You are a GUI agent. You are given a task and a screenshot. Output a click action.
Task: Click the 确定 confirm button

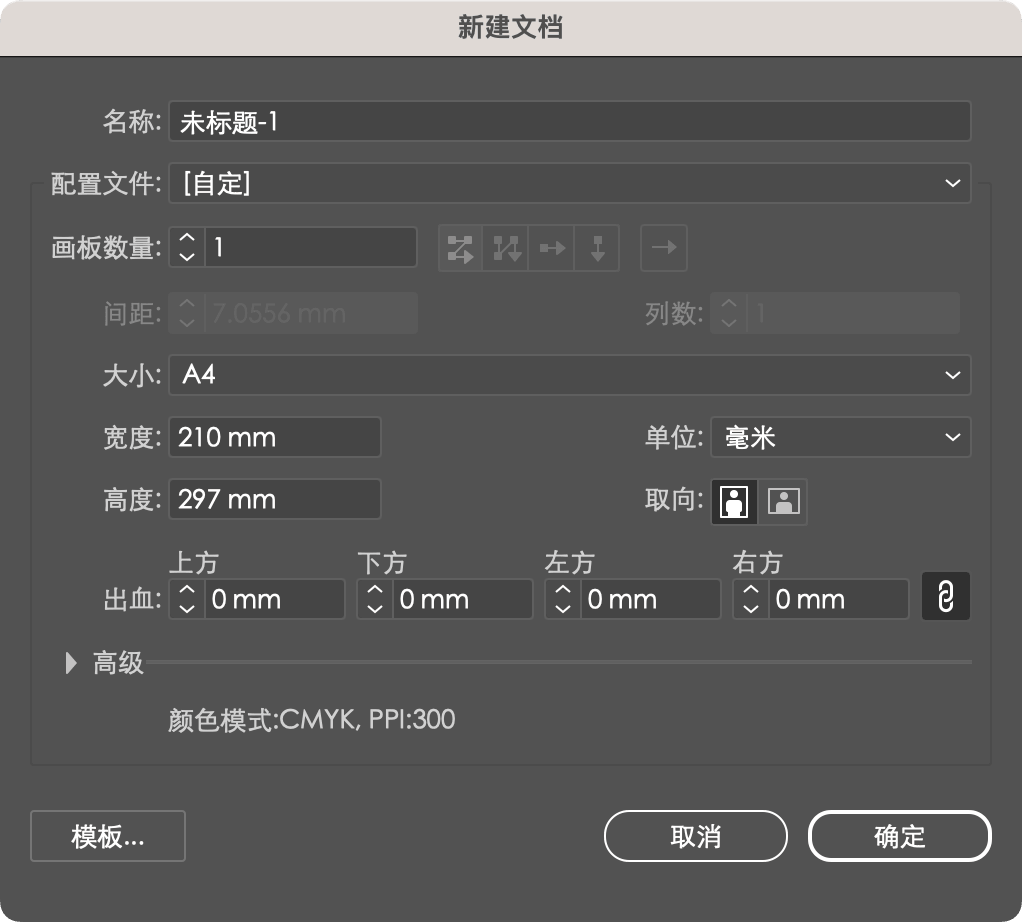click(x=899, y=836)
